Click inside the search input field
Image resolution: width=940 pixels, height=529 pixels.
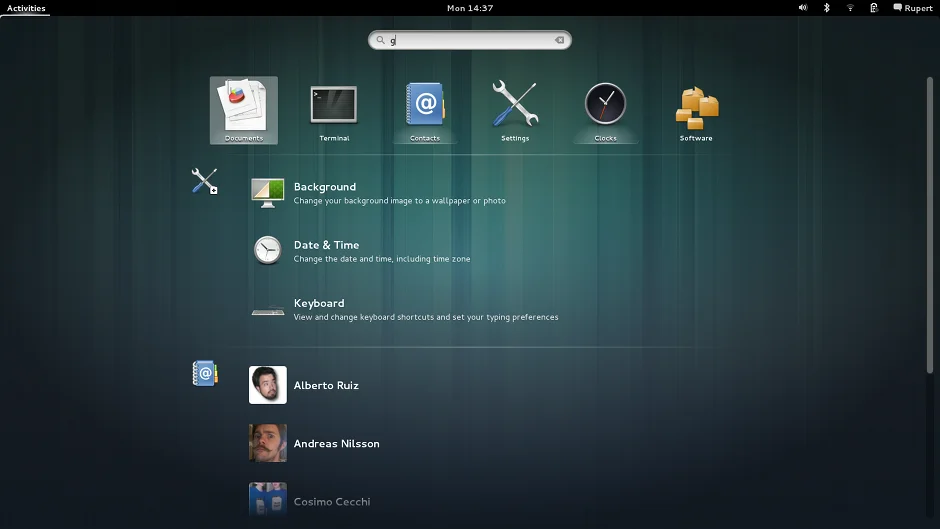pos(470,40)
